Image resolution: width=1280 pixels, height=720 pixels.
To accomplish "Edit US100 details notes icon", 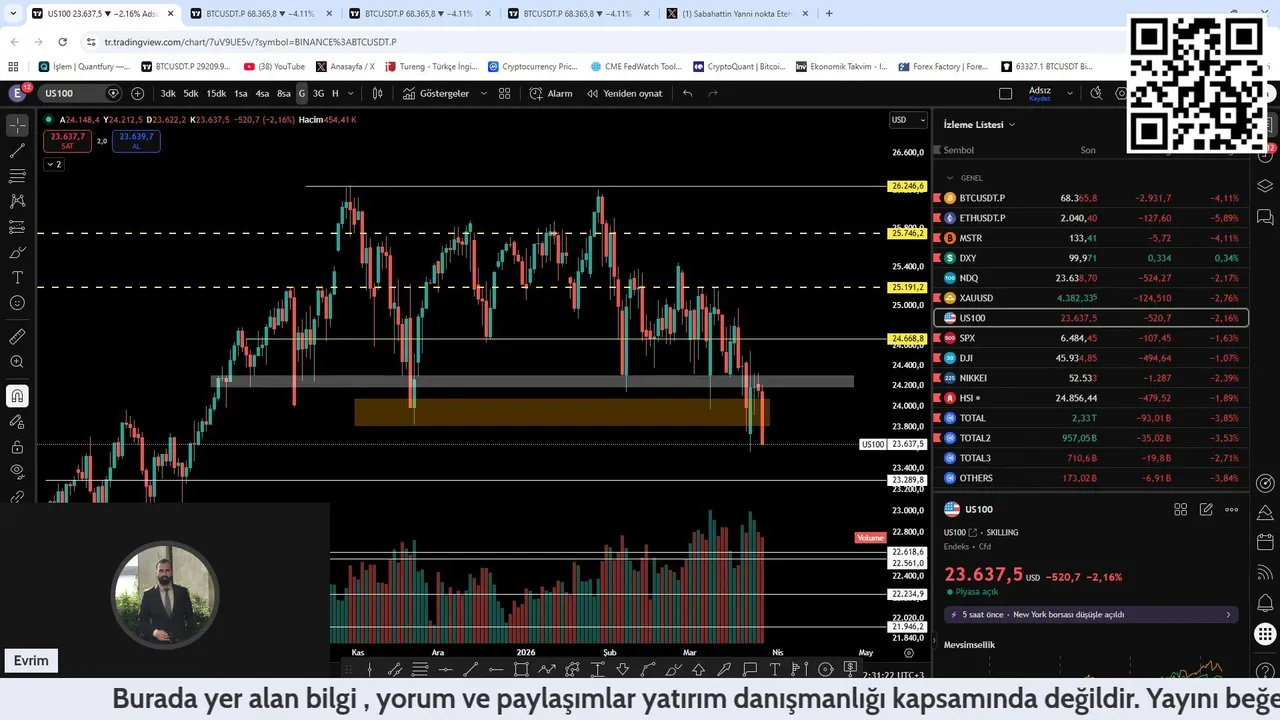I will [x=1206, y=509].
